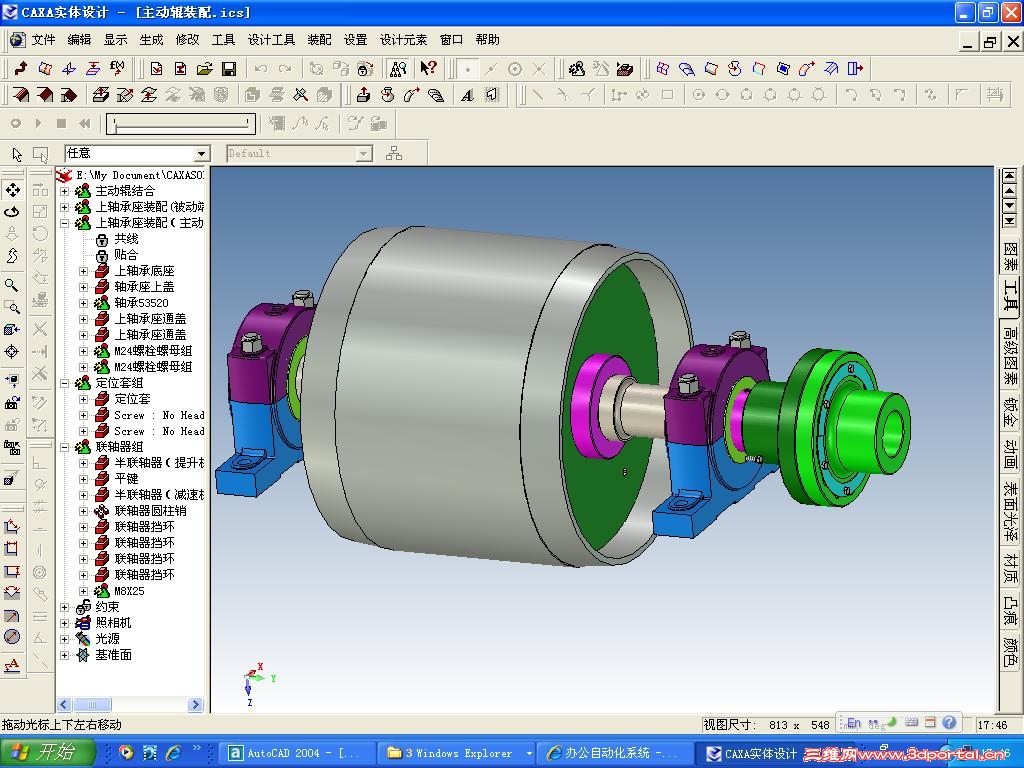1024x768 pixels.
Task: Open the 颜色 catalog tab
Action: (x=1010, y=652)
